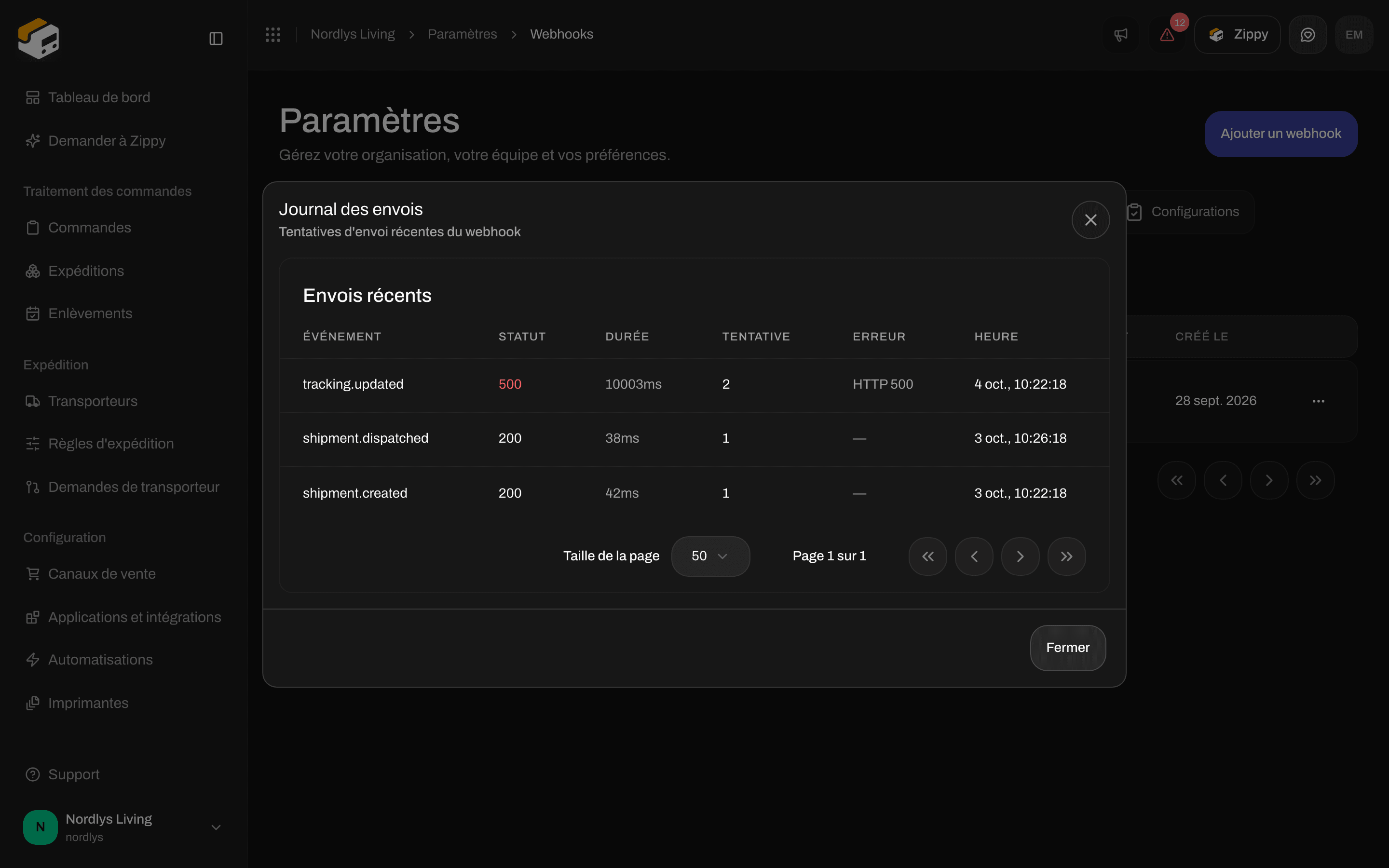Image resolution: width=1389 pixels, height=868 pixels.
Task: Follow the Paramètres breadcrumb link
Action: pos(462,34)
